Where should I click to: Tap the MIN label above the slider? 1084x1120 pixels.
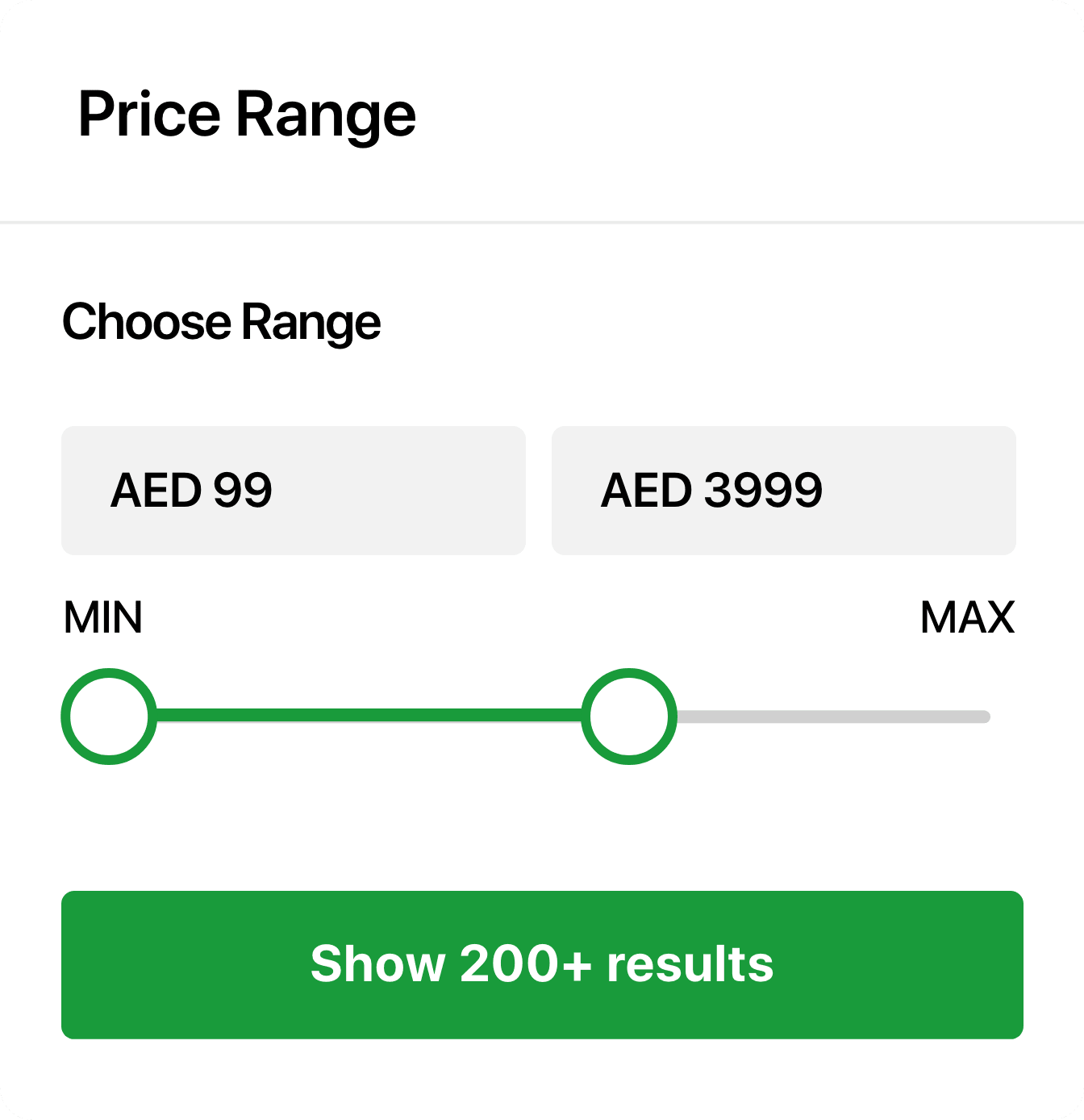103,618
